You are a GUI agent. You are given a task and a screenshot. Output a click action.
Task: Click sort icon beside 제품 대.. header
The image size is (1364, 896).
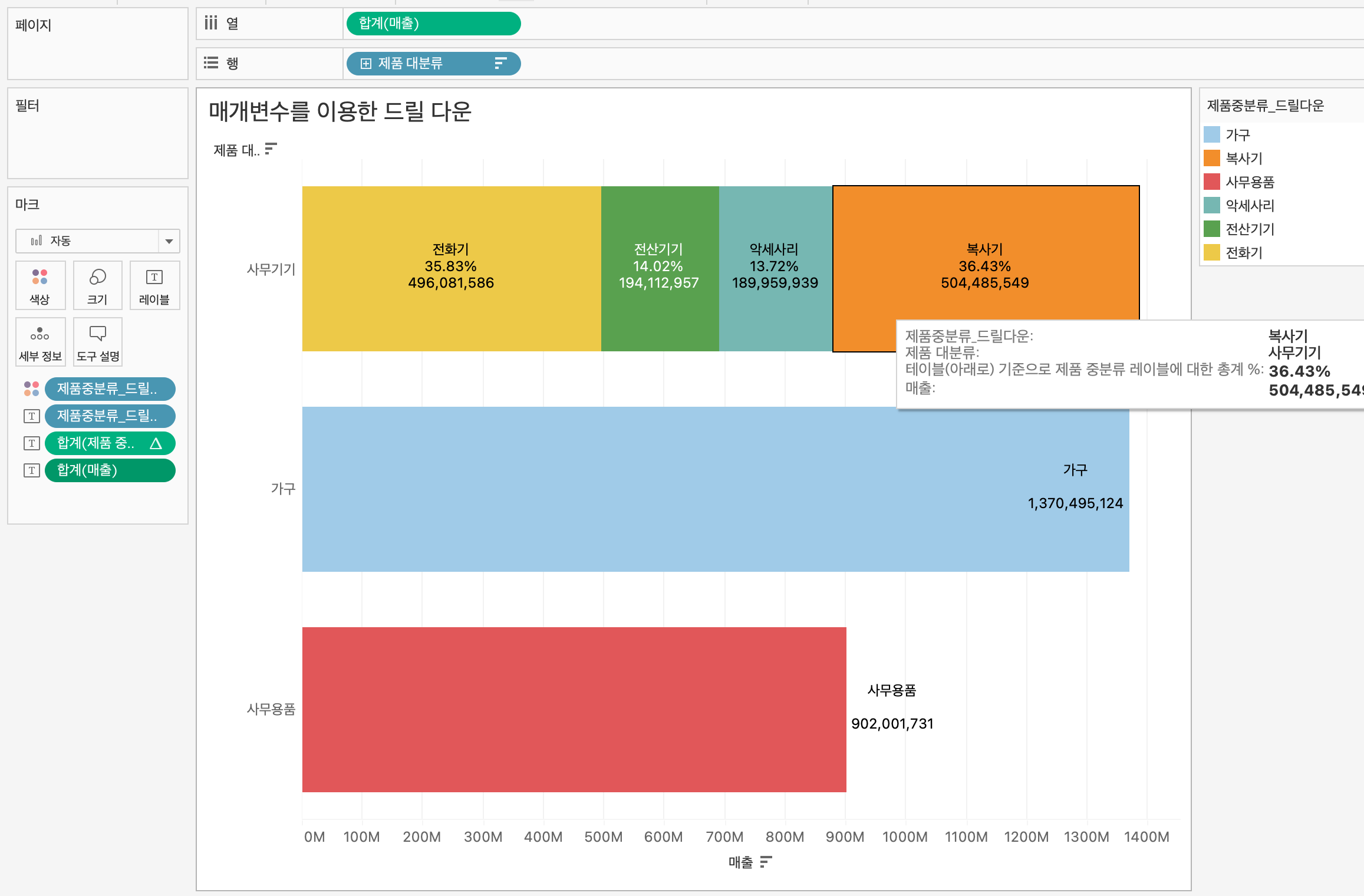tap(271, 149)
